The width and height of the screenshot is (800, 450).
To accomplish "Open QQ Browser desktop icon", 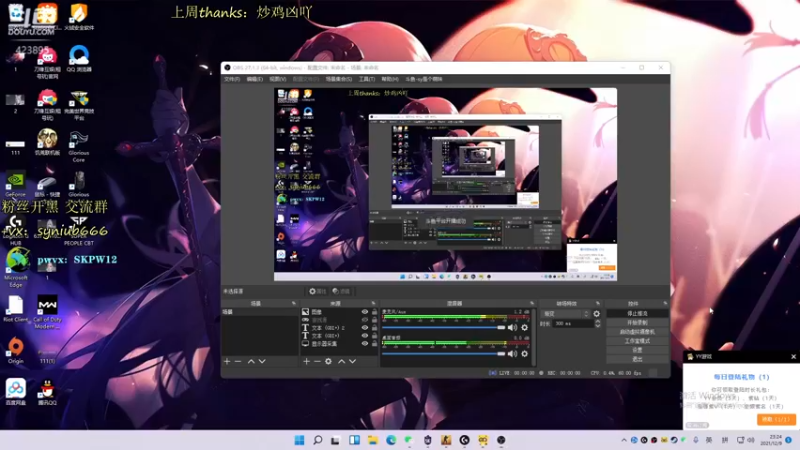I will point(79,59).
